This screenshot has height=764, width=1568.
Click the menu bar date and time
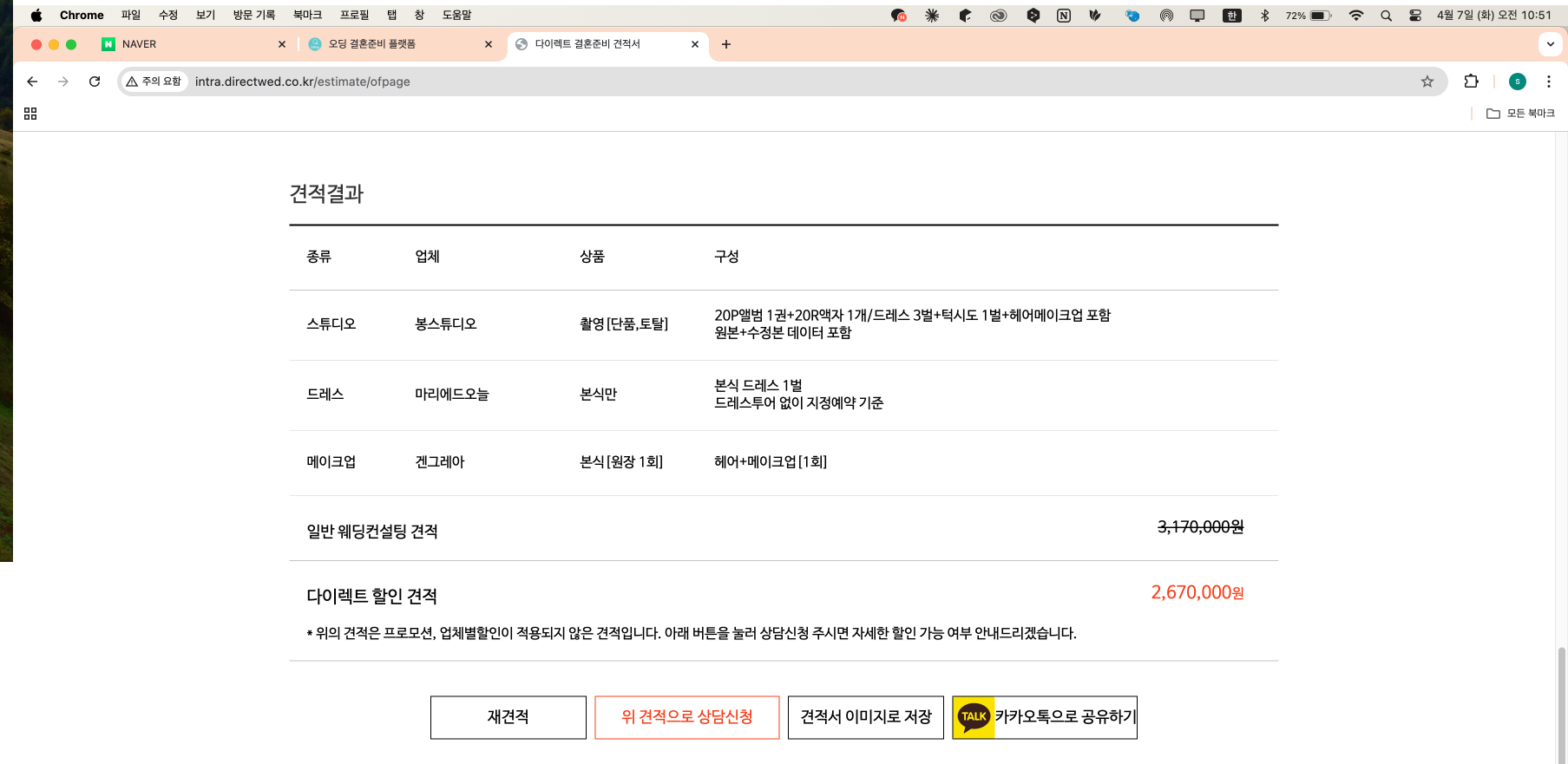(x=1494, y=15)
